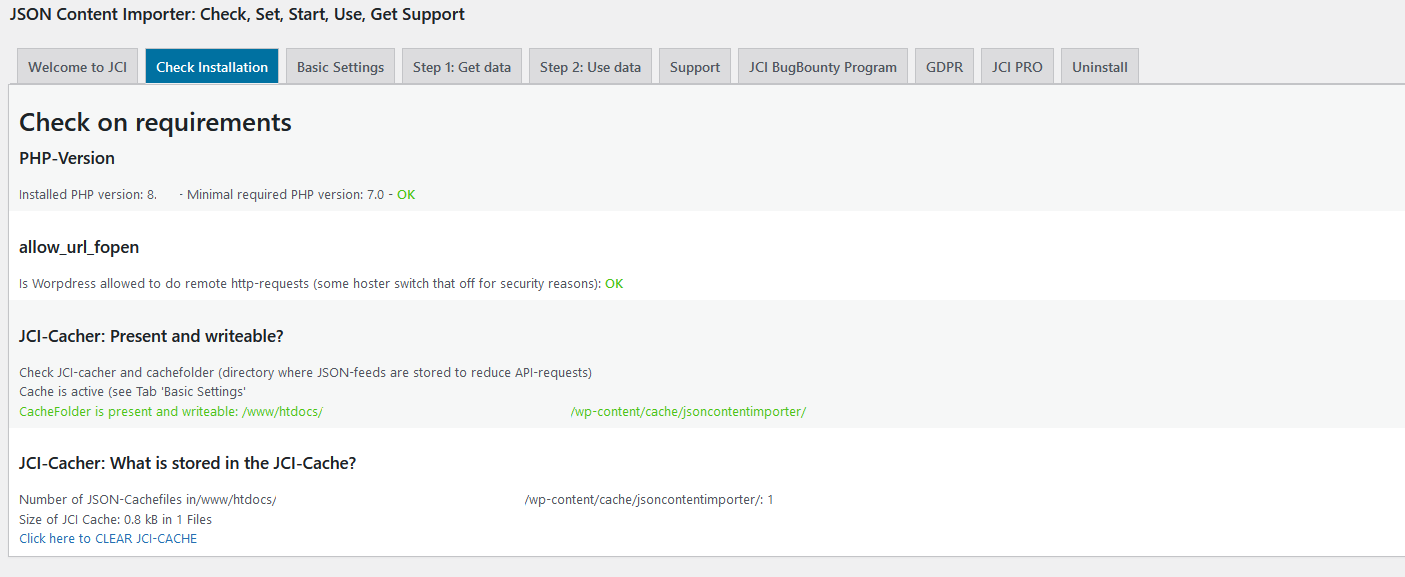Click the CLEAR JCI-CACHE link
1405x577 pixels.
point(108,538)
